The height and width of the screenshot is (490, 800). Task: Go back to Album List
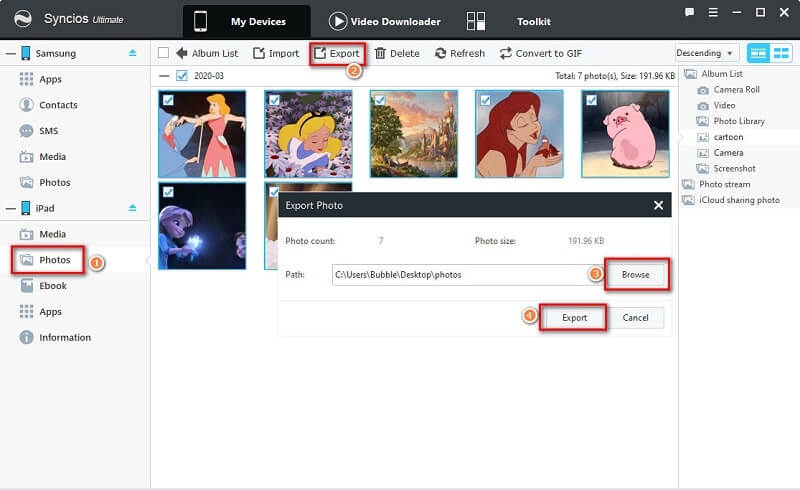click(x=207, y=53)
